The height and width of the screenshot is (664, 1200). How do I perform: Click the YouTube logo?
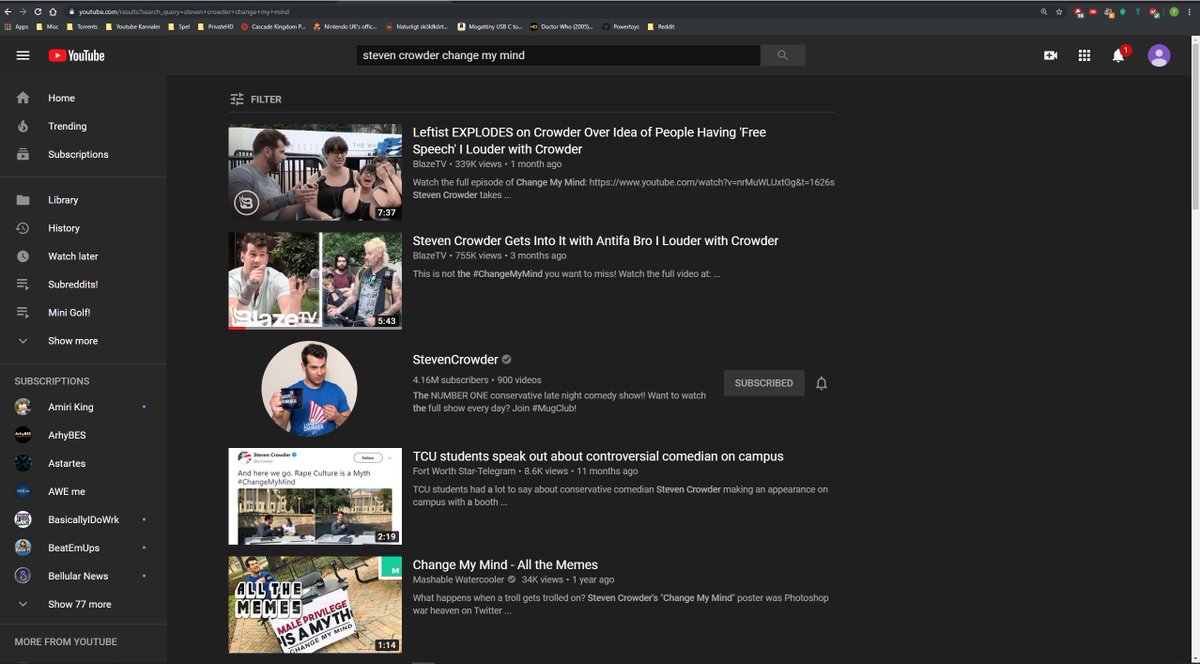pos(77,56)
